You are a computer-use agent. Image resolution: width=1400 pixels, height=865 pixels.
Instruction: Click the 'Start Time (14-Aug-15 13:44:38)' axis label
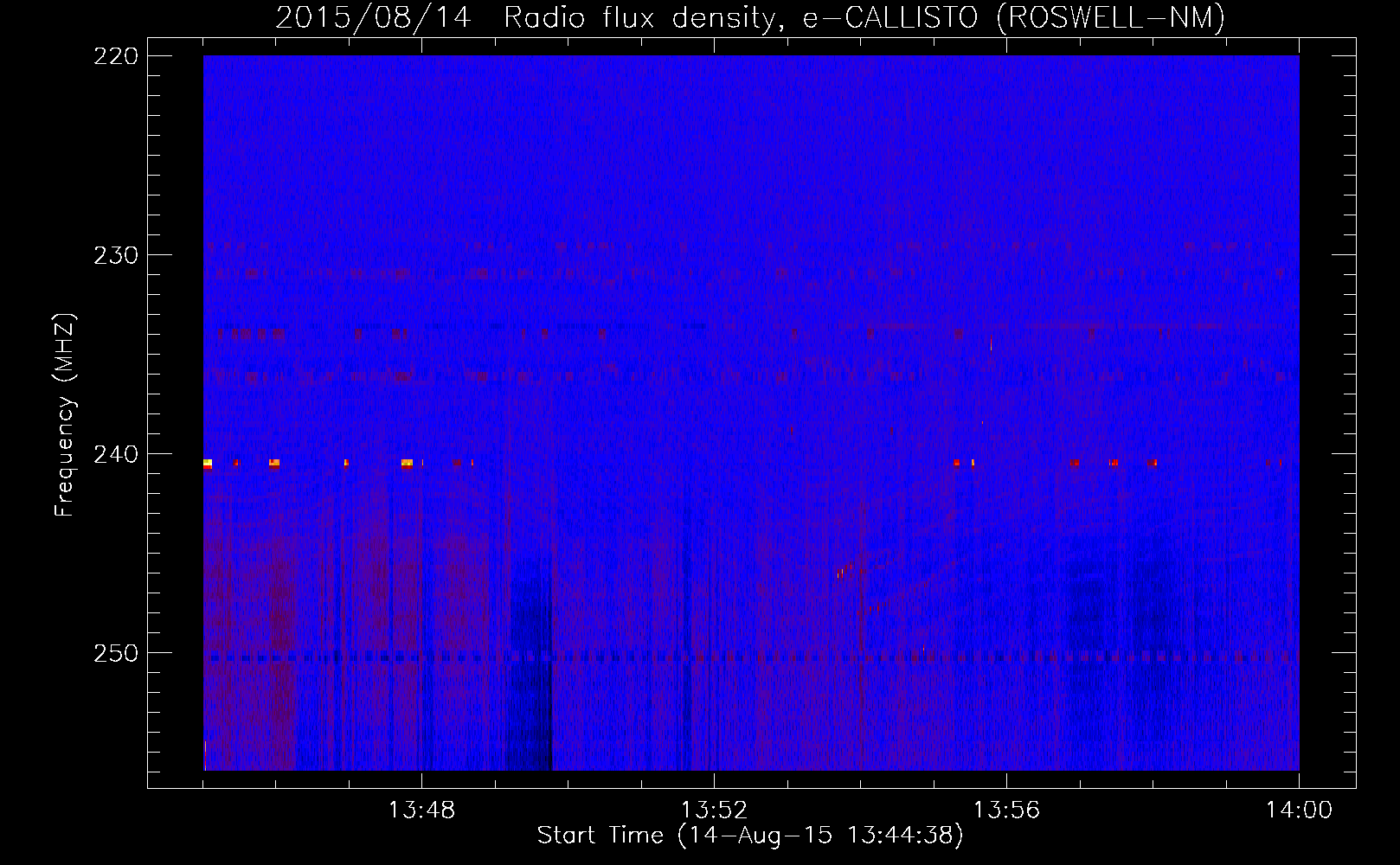[750, 836]
